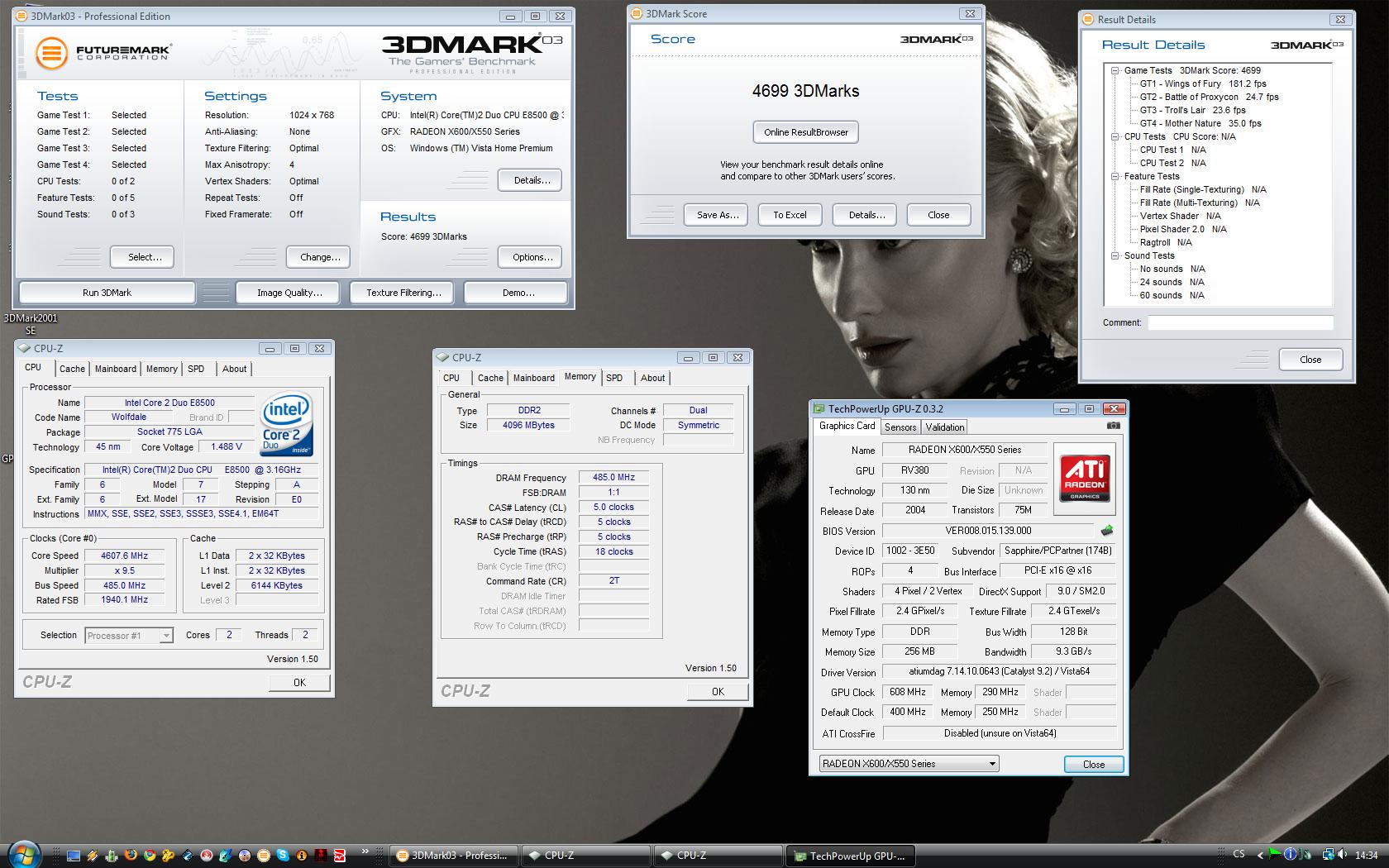
Task: Open the CS language bar selector
Action: 1239,854
